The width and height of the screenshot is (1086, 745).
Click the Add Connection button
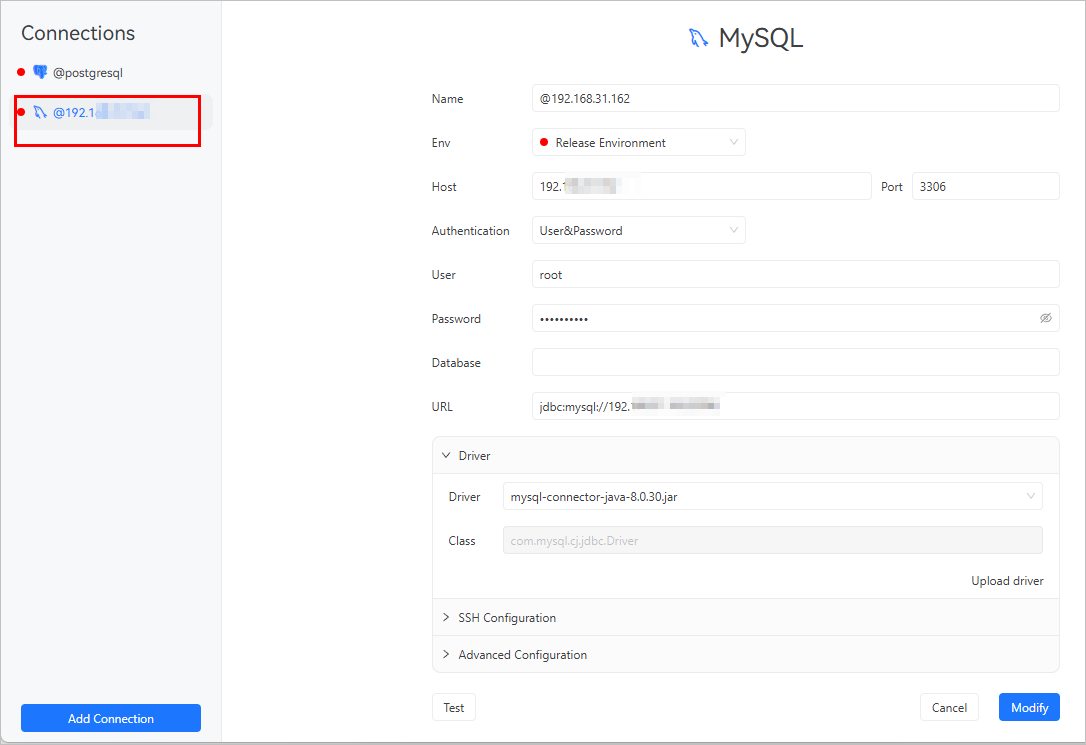click(111, 718)
